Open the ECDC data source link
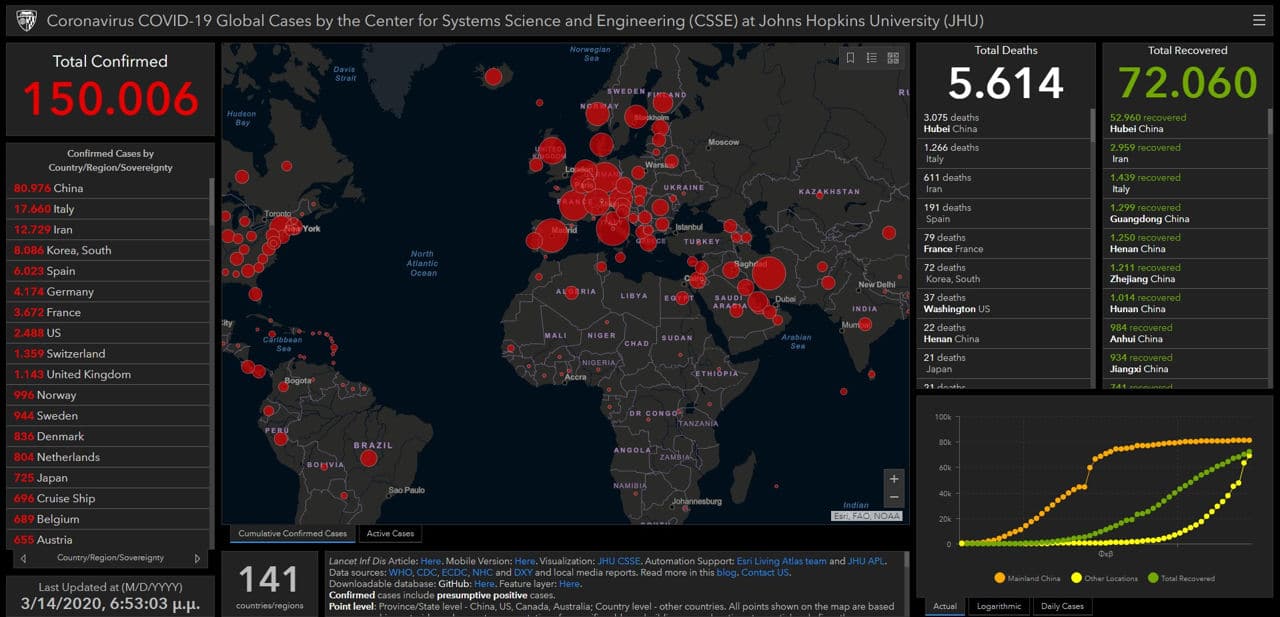Viewport: 1280px width, 617px height. click(454, 572)
